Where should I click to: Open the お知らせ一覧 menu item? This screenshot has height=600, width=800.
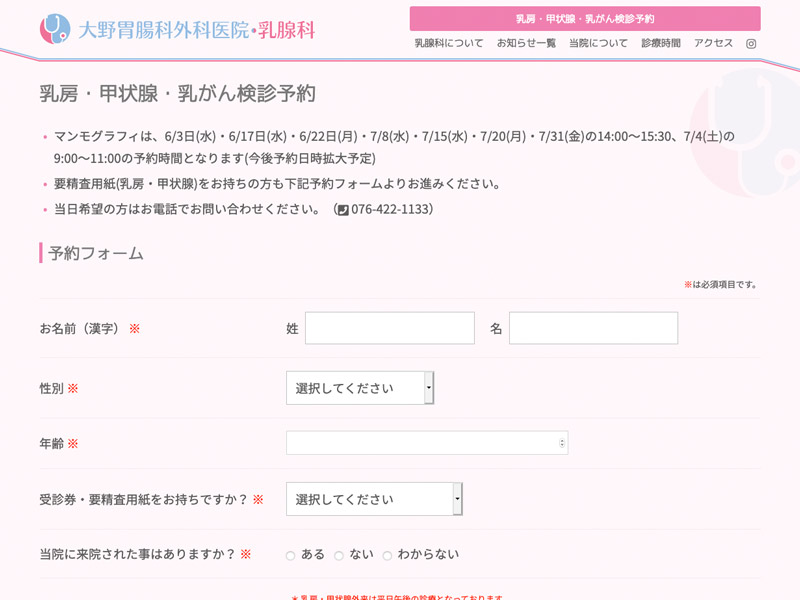pyautogui.click(x=526, y=44)
